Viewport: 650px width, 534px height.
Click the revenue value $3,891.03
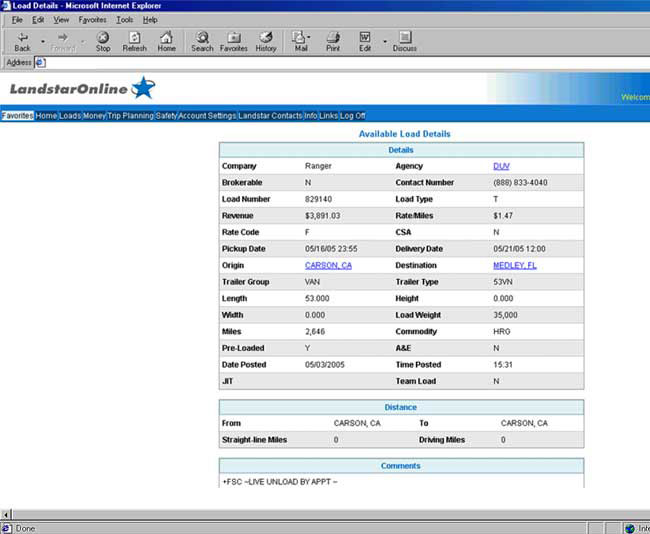pos(323,216)
